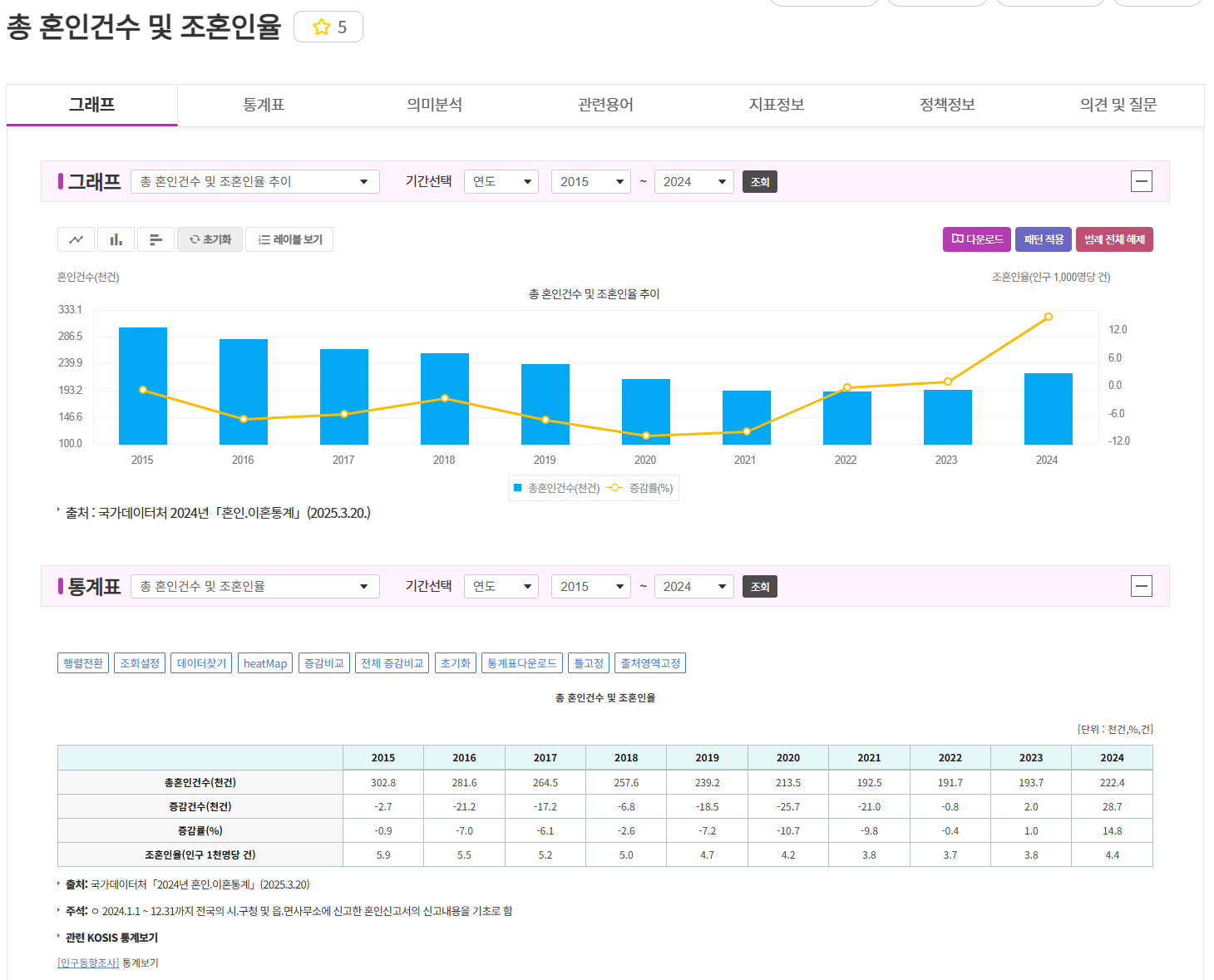
Task: Select the vertical bar chart icon
Action: [x=116, y=239]
